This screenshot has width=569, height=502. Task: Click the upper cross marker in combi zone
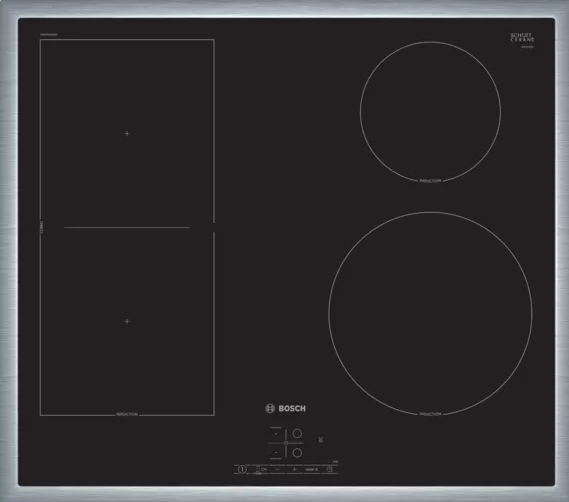pyautogui.click(x=127, y=134)
